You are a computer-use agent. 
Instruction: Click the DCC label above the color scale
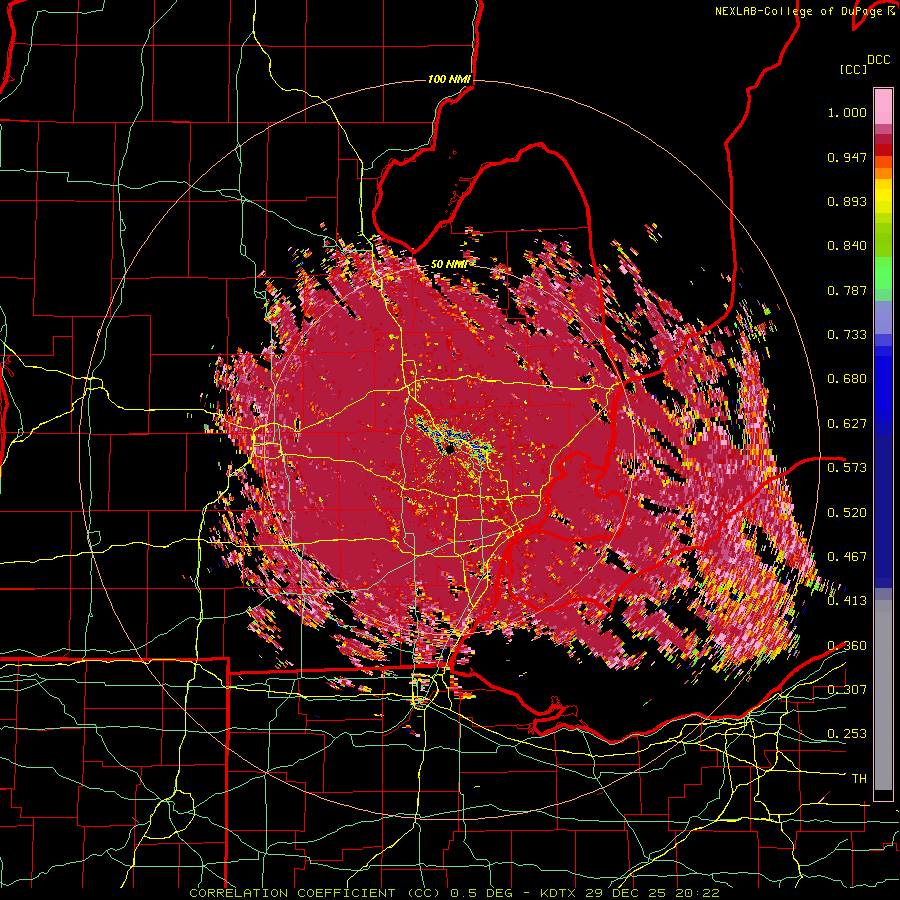(x=879, y=60)
